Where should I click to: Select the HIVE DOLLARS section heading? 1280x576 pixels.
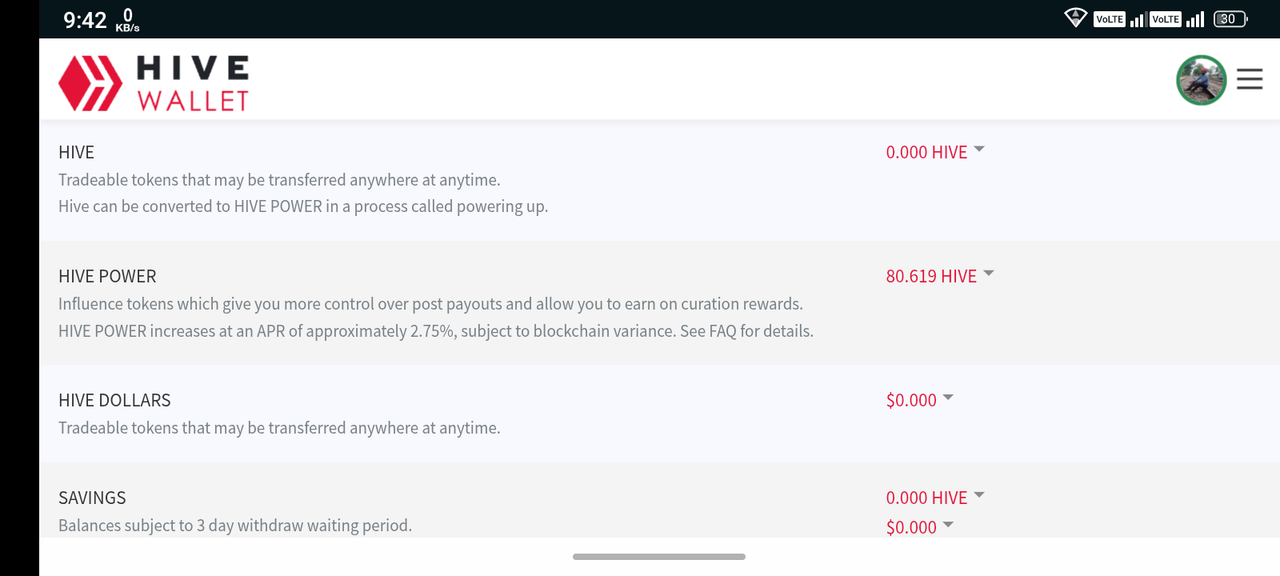click(x=114, y=400)
